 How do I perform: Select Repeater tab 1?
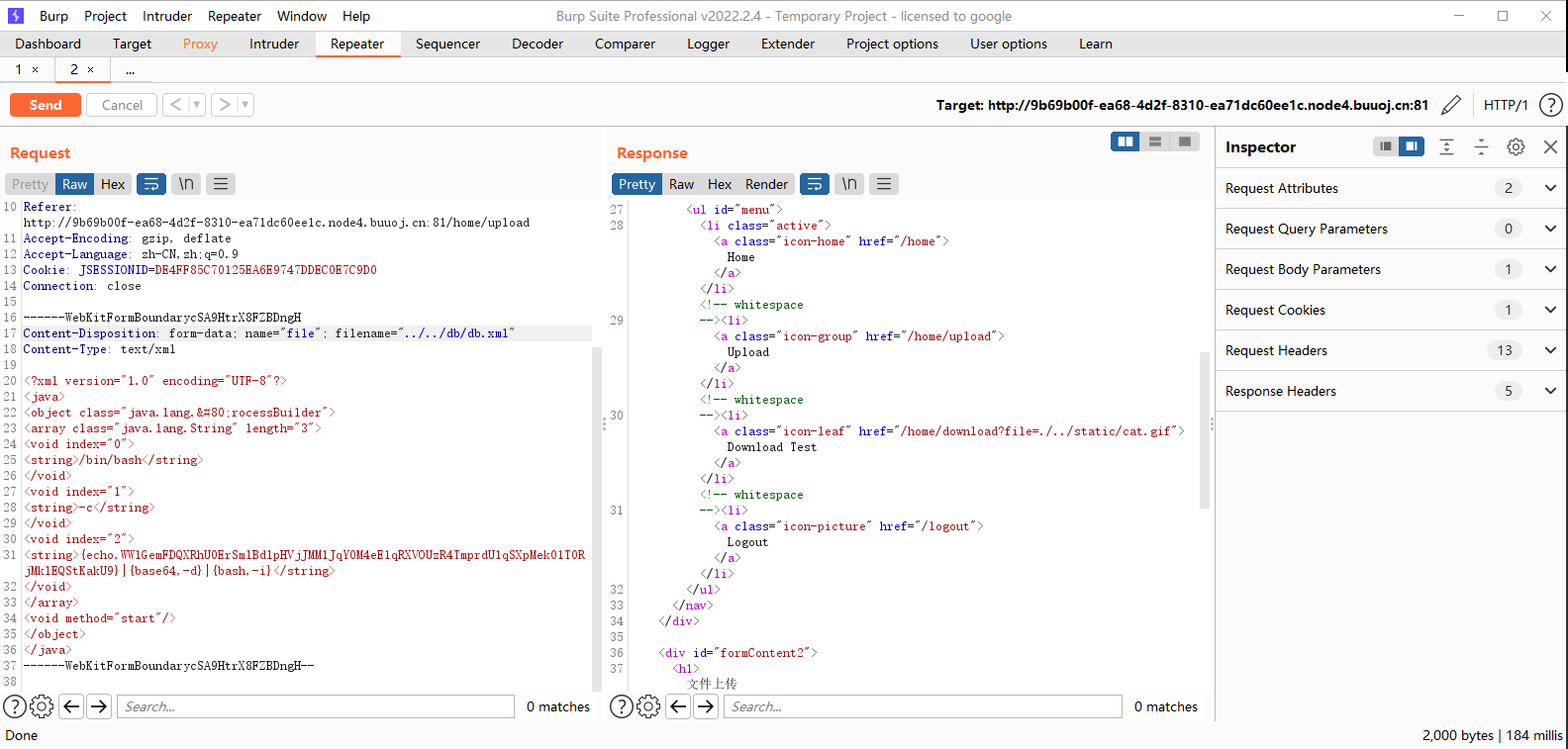[18, 69]
